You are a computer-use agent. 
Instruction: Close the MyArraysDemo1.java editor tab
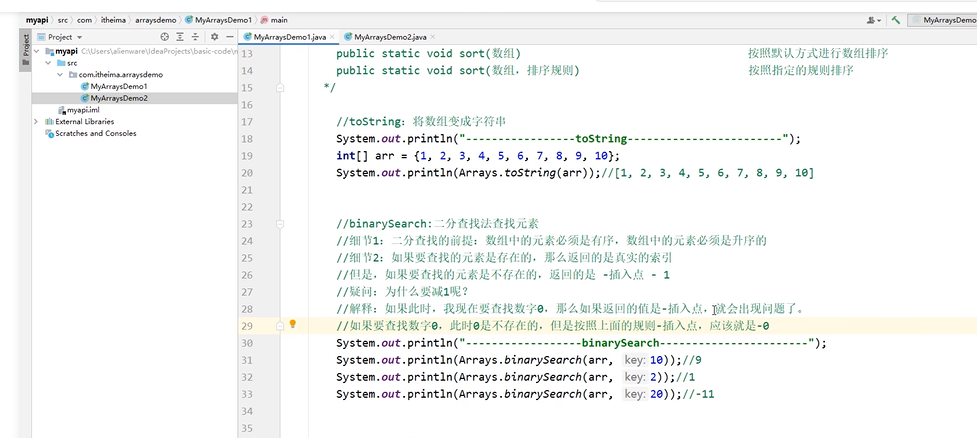[331, 37]
